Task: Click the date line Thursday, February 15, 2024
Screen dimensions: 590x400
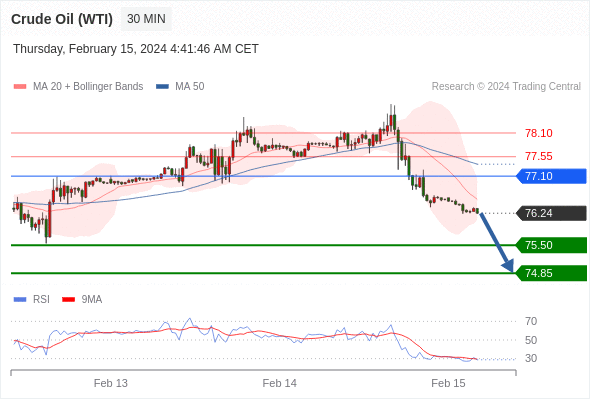Action: [136, 49]
